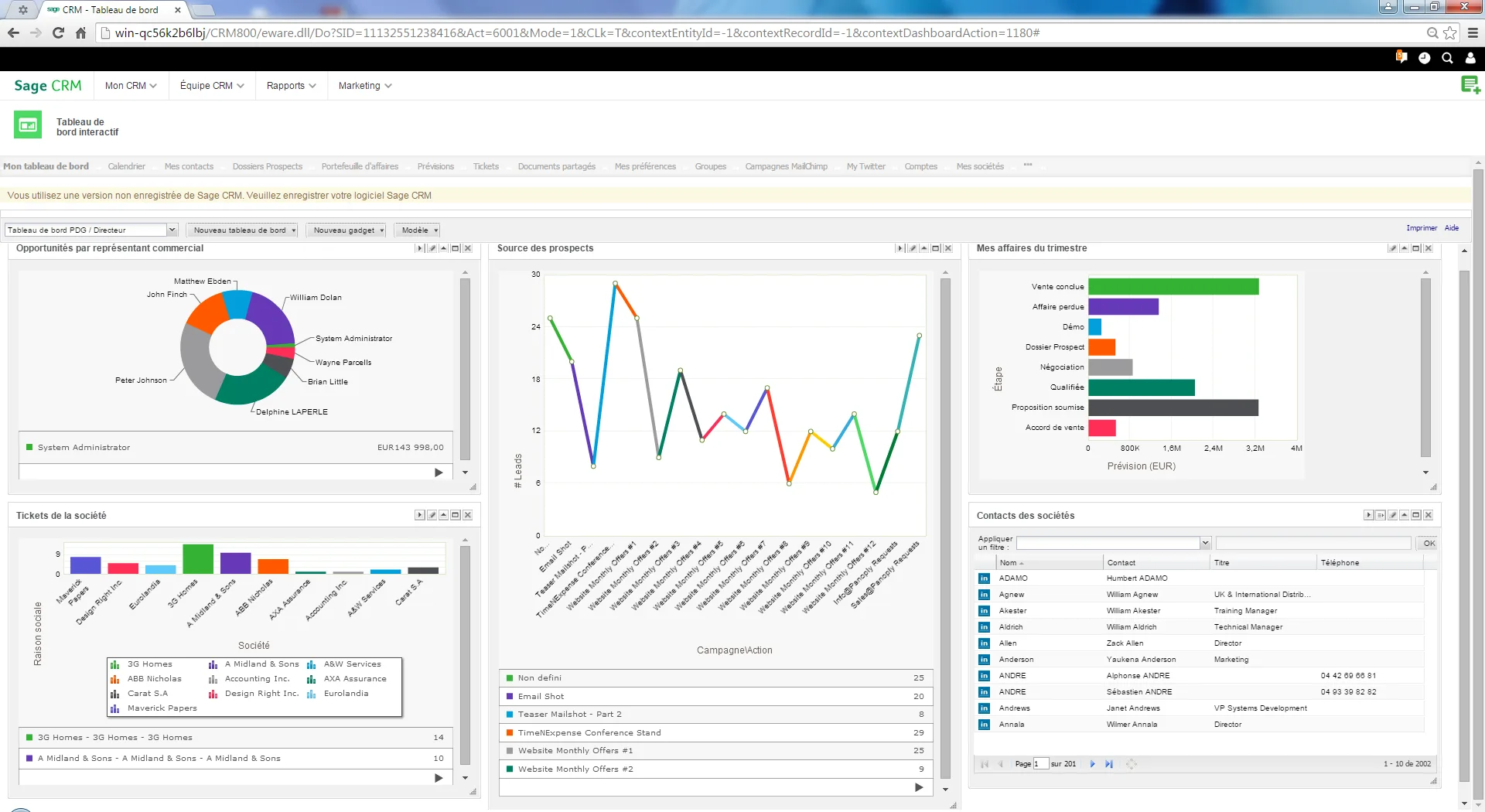This screenshot has width=1485, height=812.
Task: Open the Nouveau gadget dropdown
Action: pos(345,230)
